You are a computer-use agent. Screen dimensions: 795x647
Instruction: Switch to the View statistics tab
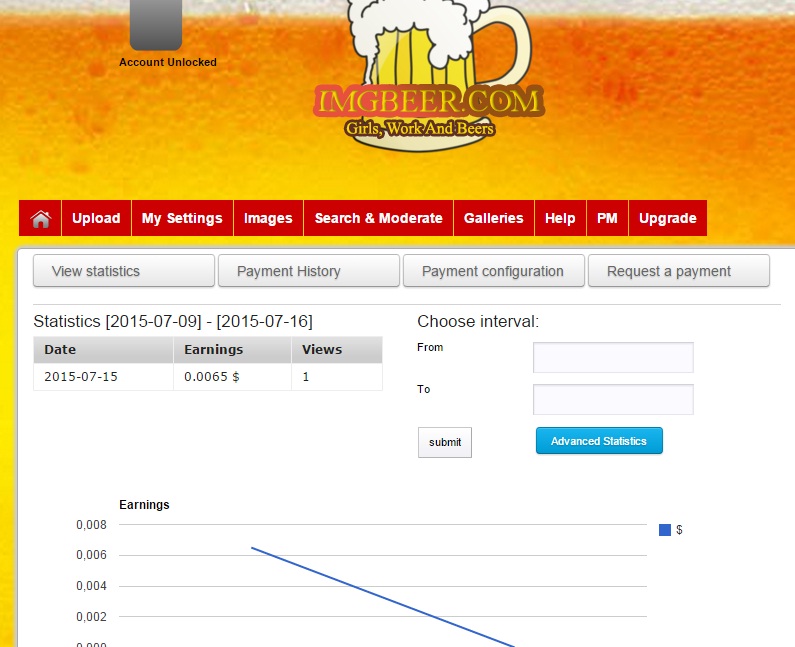[x=124, y=271]
